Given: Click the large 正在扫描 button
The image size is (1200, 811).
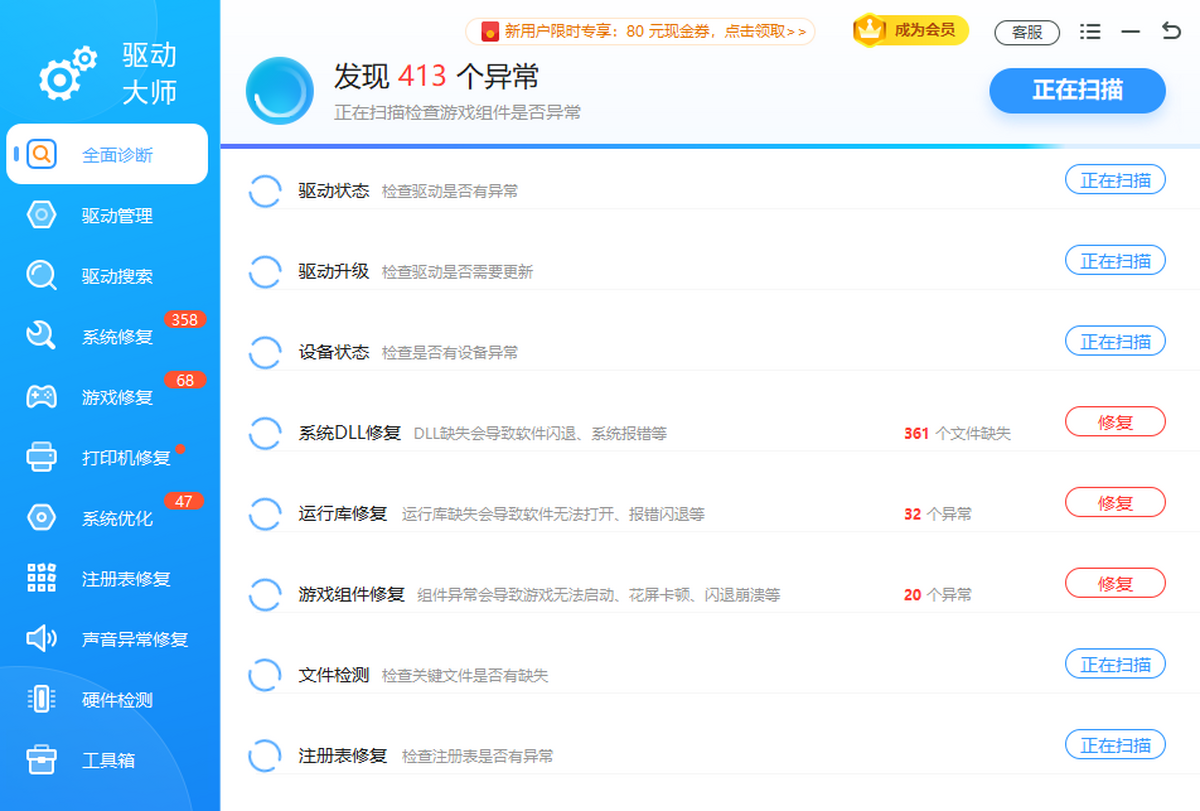Looking at the screenshot, I should [1078, 90].
